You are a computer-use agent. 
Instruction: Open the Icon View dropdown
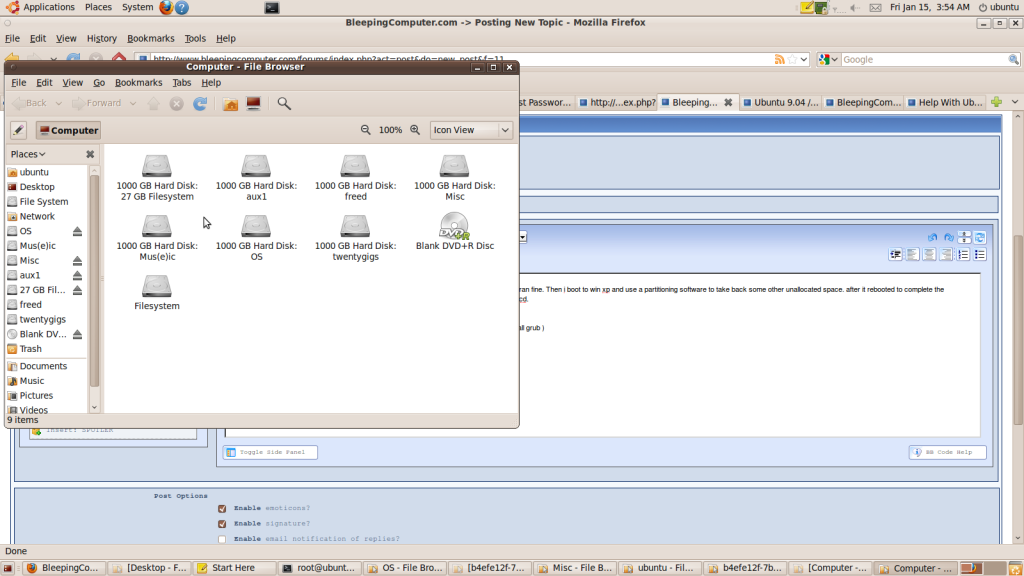click(471, 130)
